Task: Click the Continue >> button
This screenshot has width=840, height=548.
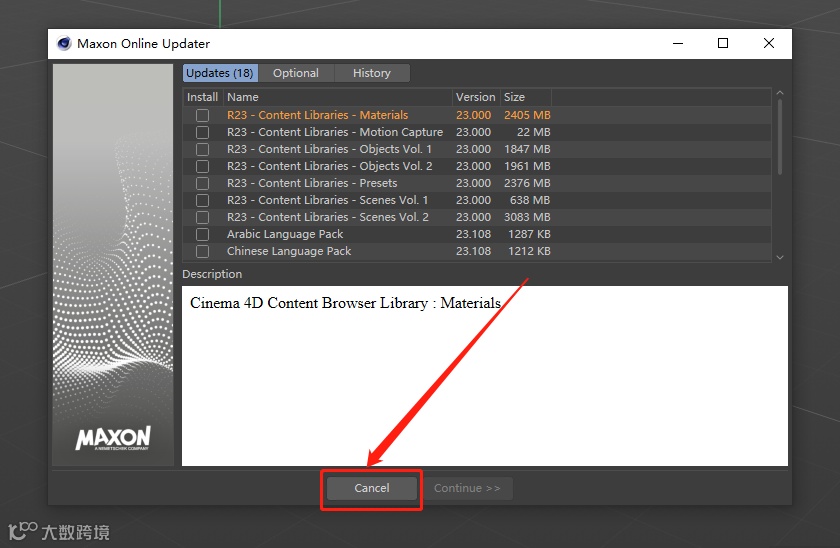Action: 467,488
